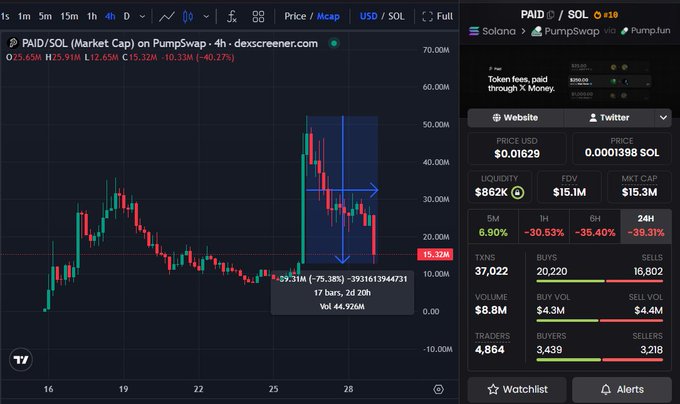680x404 pixels.
Task: Click the FDV $15.1M value
Action: [569, 192]
